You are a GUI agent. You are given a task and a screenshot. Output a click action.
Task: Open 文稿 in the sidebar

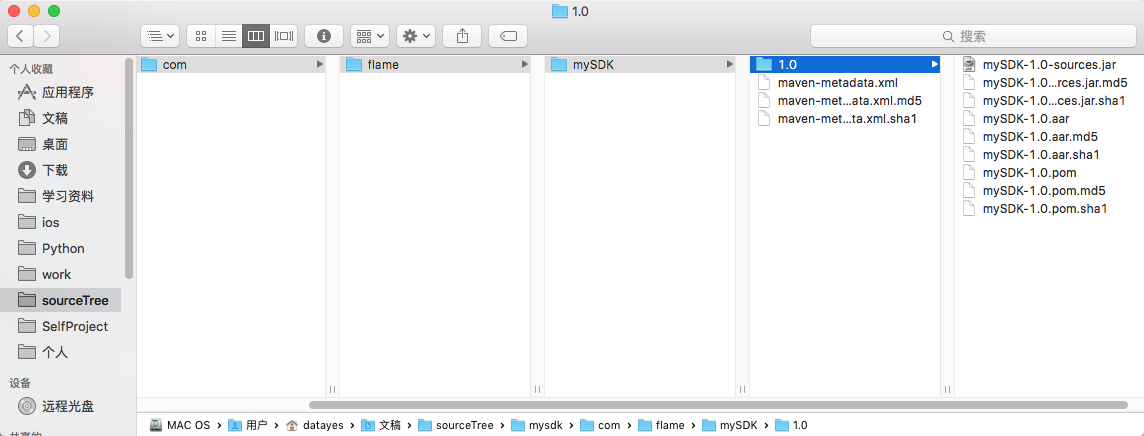(x=61, y=118)
